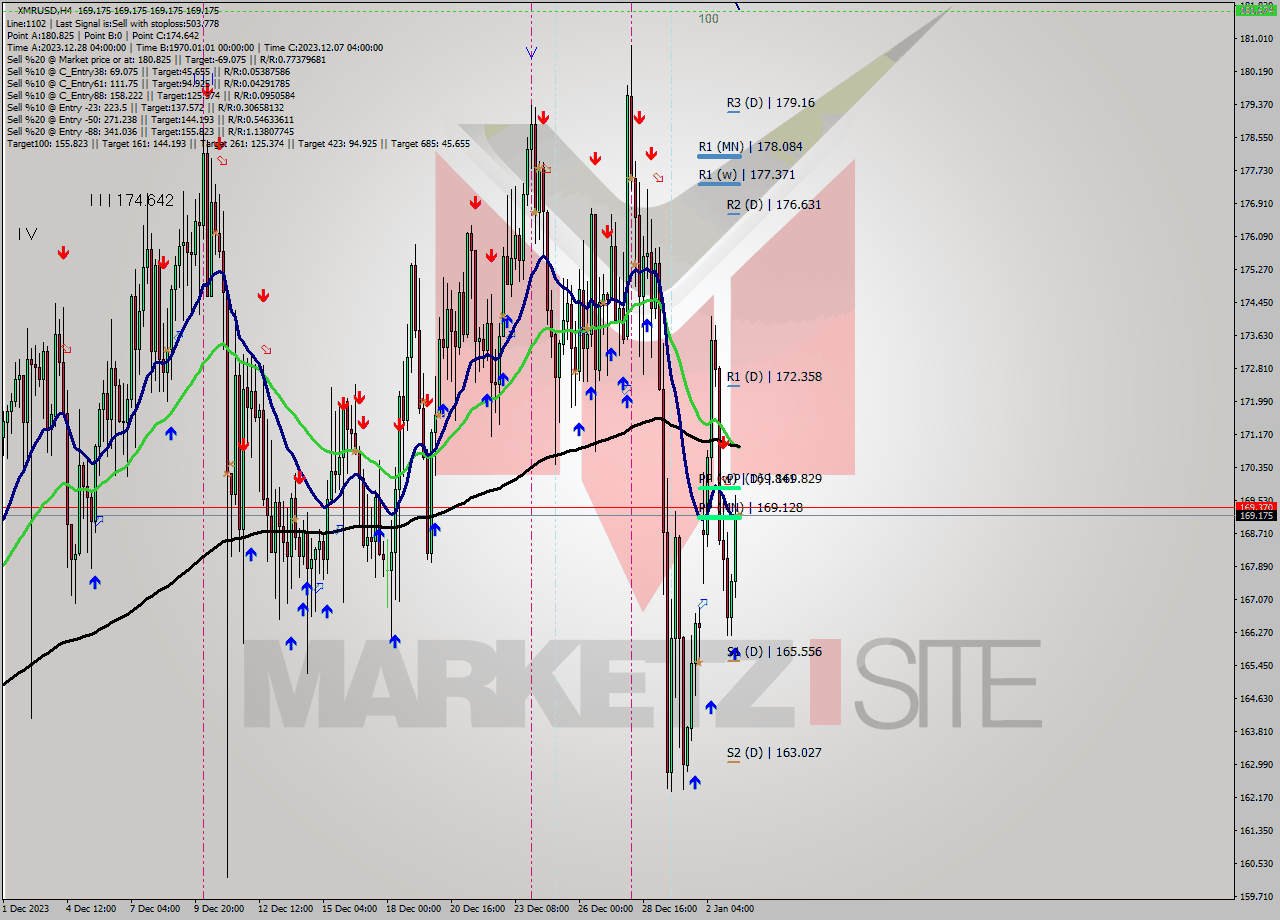Screen dimensions: 1280x920
Task: Select 165.450 on the price axis
Action: tap(1255, 665)
